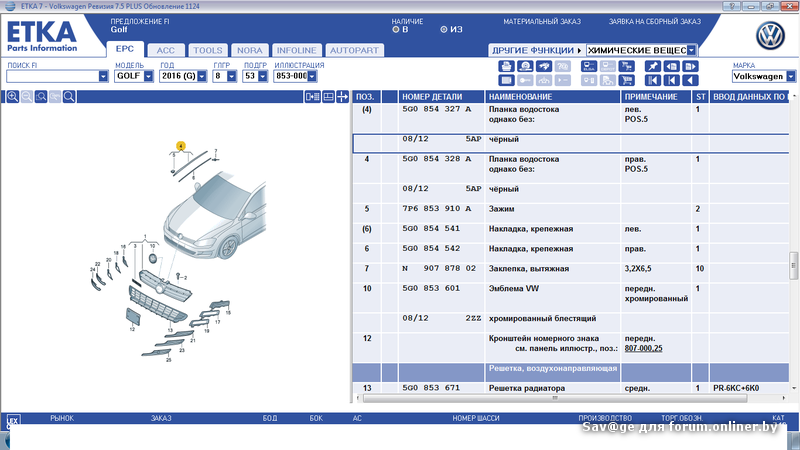This screenshot has width=800, height=450.
Task: Open the Модель GOLF dropdown
Action: point(149,76)
